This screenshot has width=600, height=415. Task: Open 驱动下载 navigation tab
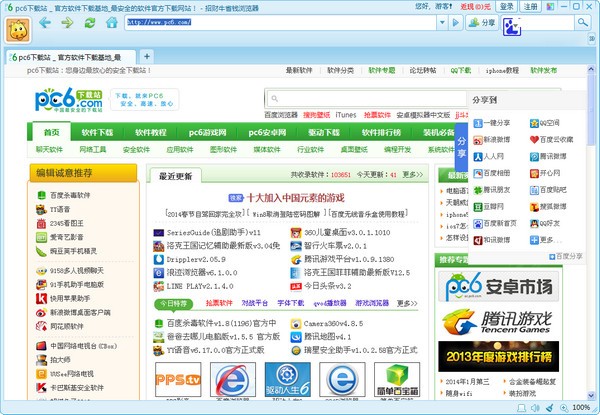pyautogui.click(x=324, y=132)
